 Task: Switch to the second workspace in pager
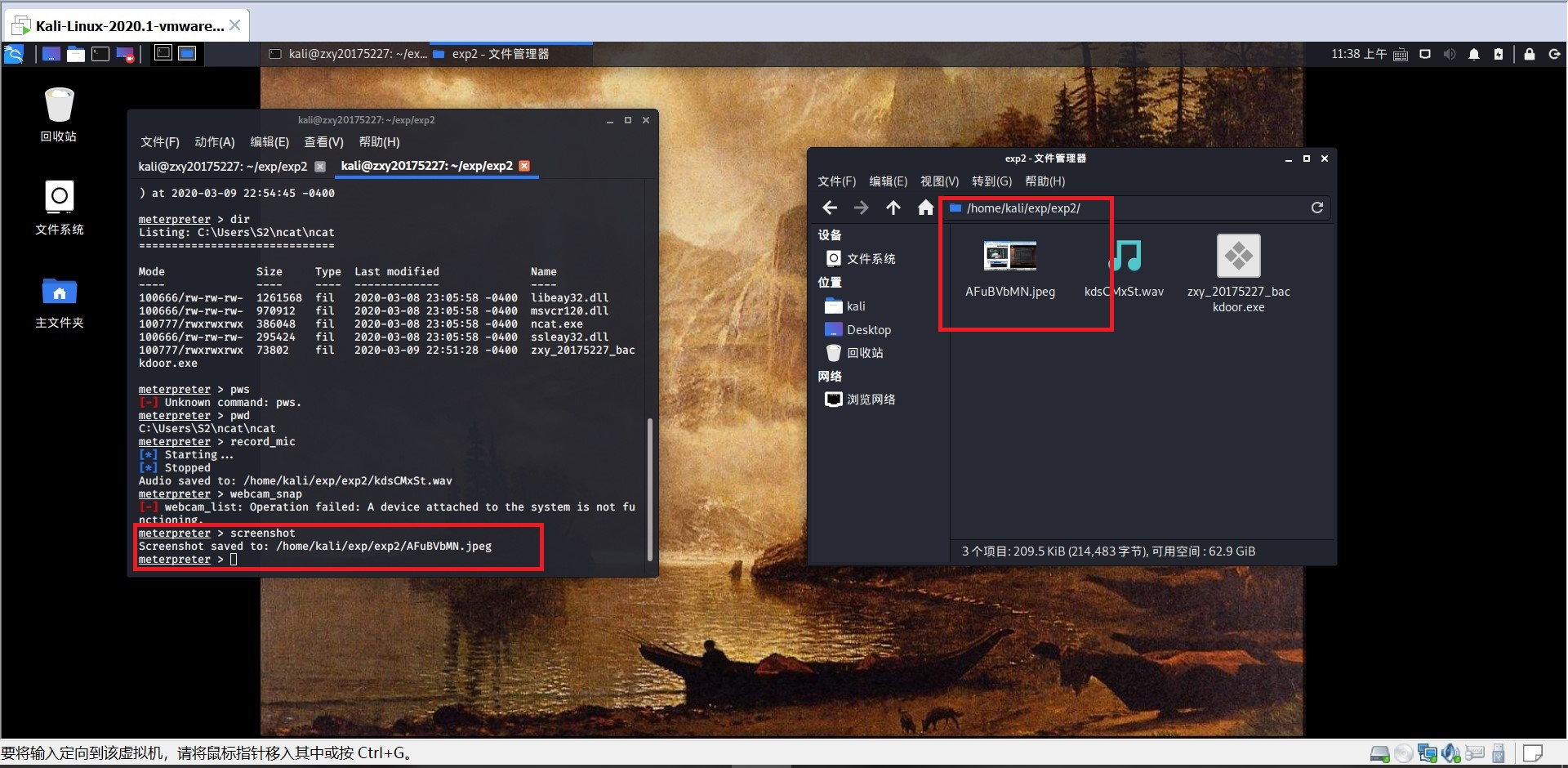pyautogui.click(x=187, y=53)
